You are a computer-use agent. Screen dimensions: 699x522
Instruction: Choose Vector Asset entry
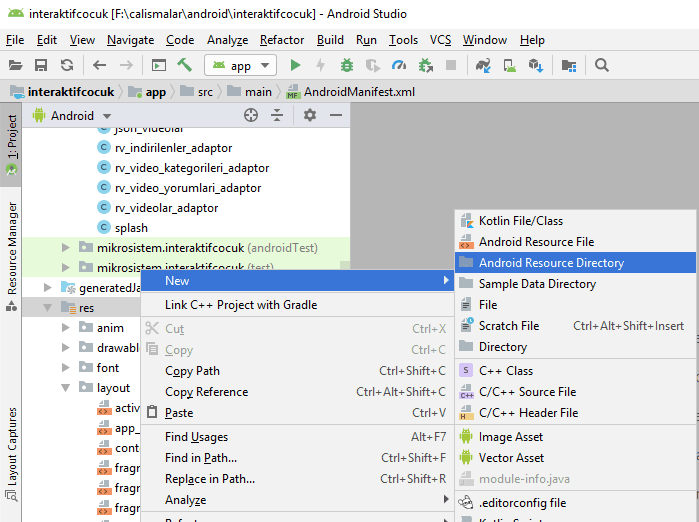[x=575, y=457]
